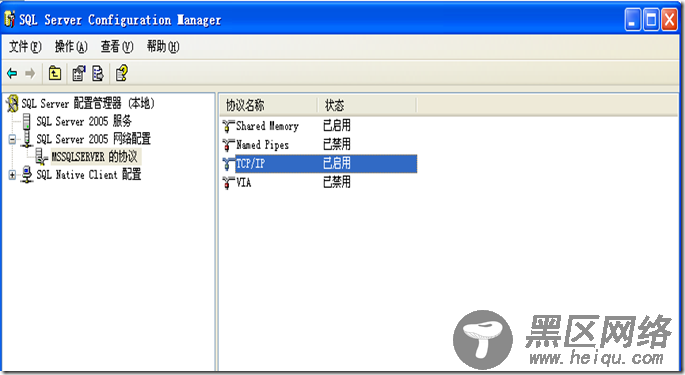685x375 pixels.
Task: Open the 查看(V) menu
Action: click(x=117, y=46)
